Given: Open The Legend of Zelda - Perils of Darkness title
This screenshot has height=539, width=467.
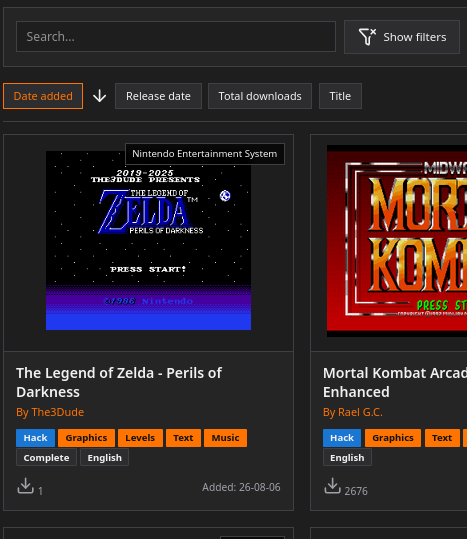Looking at the screenshot, I should tap(119, 382).
